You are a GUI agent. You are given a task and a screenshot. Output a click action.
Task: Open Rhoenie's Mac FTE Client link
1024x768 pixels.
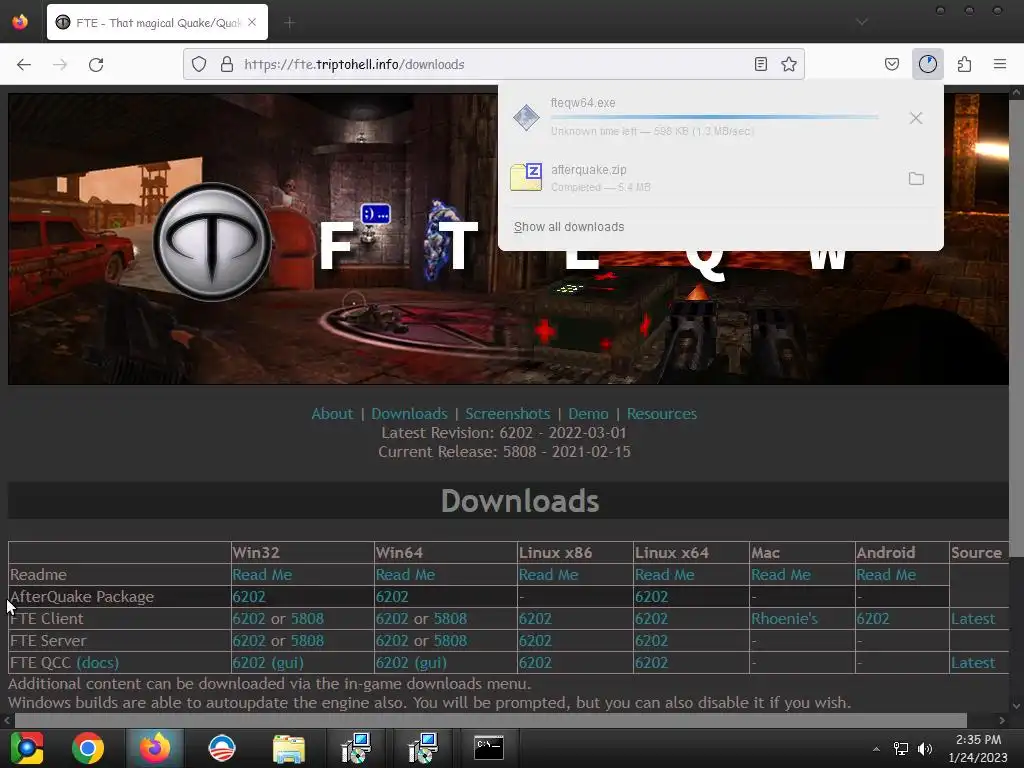[x=784, y=618]
